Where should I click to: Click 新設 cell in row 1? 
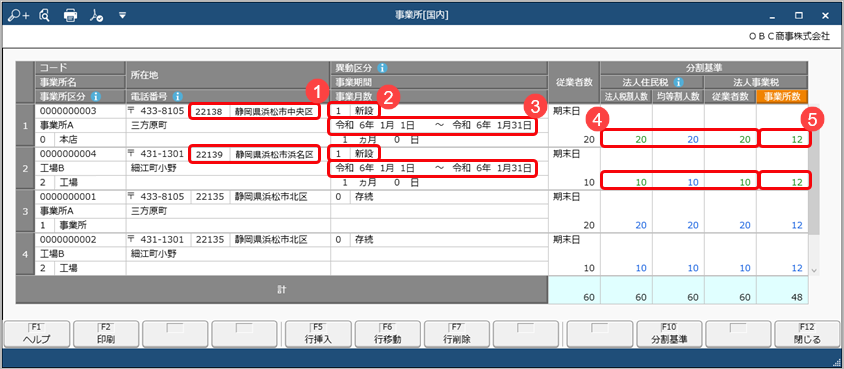[364, 111]
